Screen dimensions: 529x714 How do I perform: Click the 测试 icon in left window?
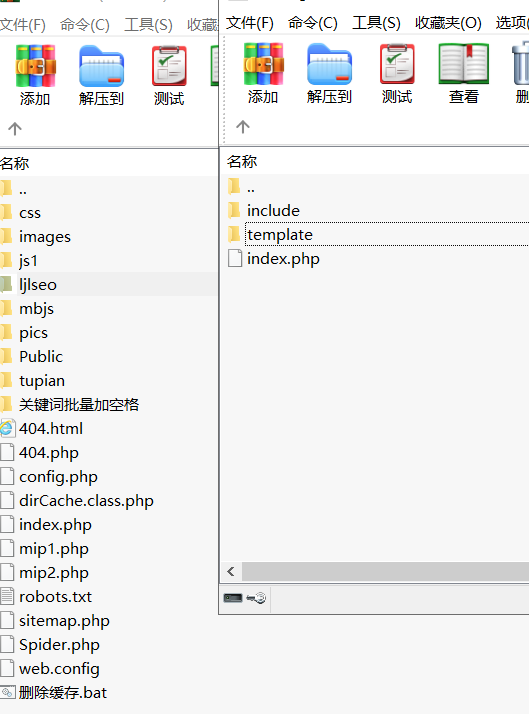coord(169,66)
